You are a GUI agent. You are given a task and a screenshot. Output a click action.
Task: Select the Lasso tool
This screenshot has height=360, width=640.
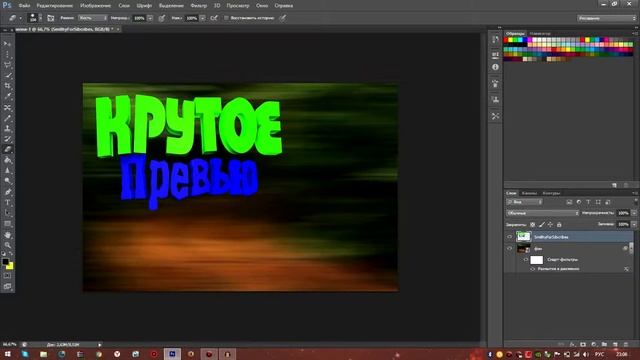pos(7,65)
